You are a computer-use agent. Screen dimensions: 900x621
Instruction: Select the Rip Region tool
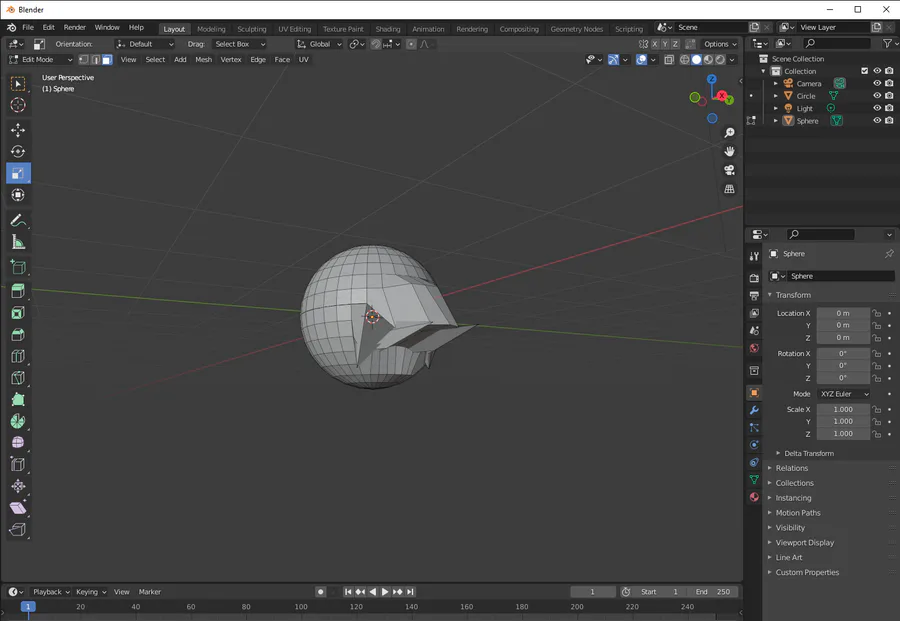click(x=18, y=529)
